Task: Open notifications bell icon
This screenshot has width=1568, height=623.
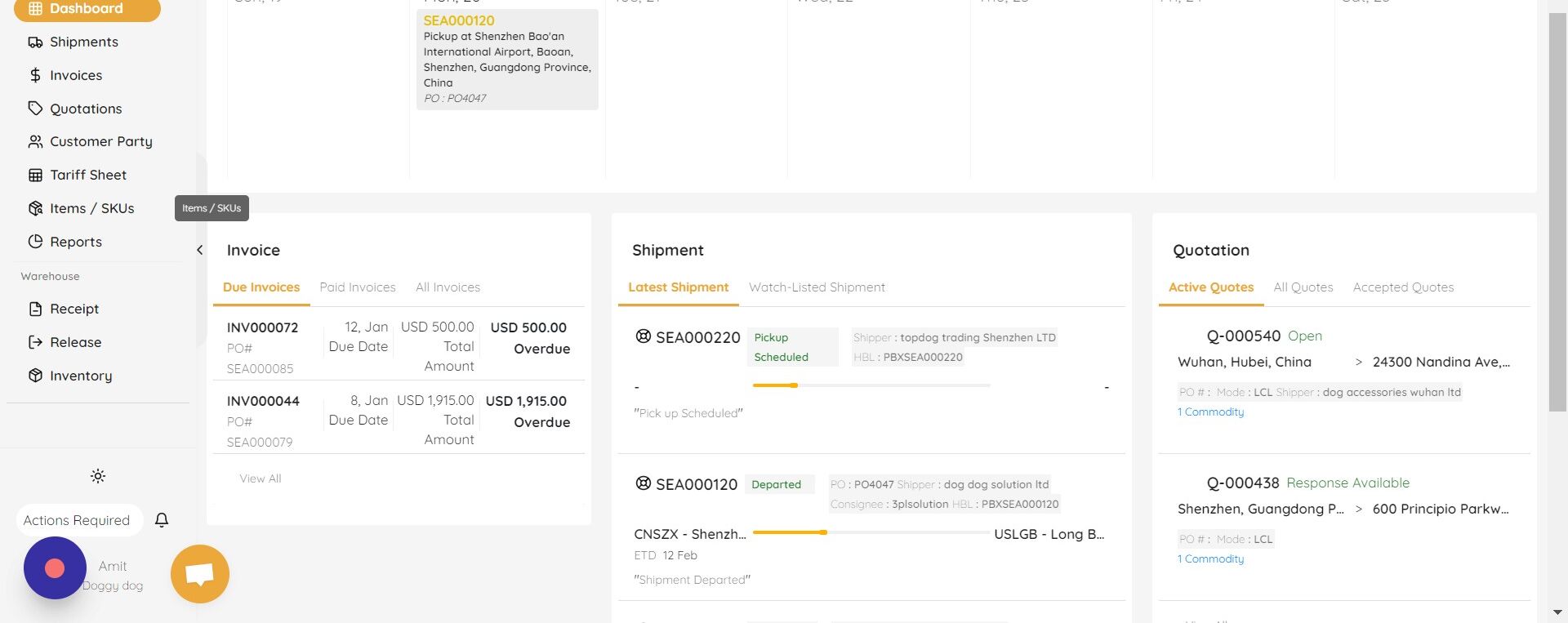Action: [x=162, y=520]
